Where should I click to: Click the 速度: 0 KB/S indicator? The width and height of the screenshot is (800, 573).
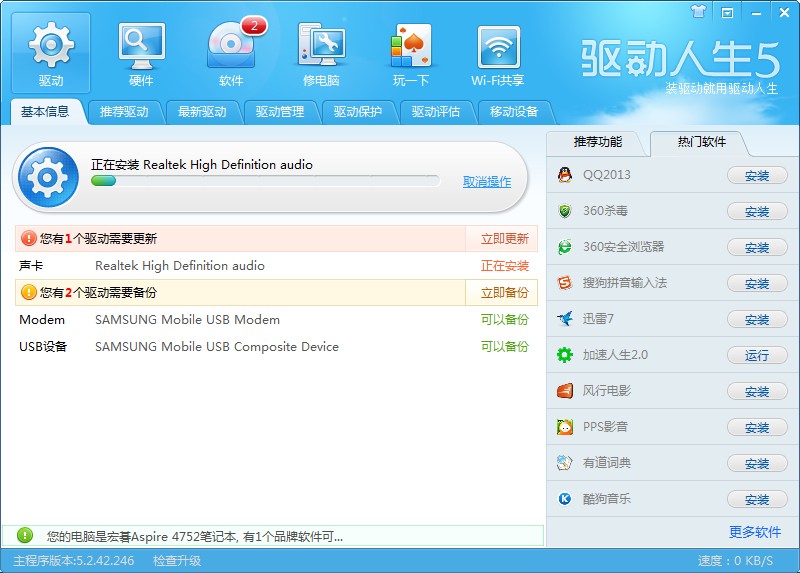click(735, 561)
